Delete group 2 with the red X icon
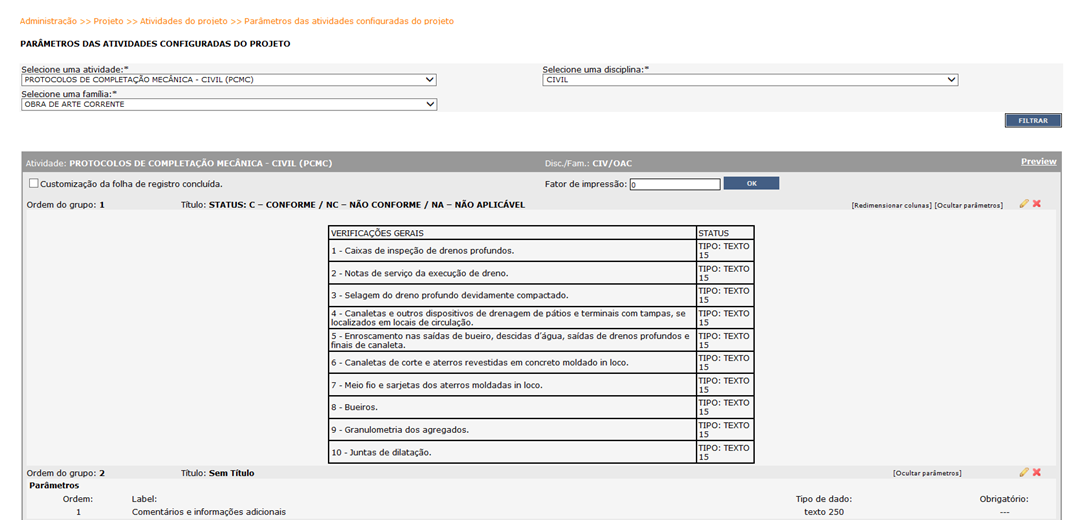 [x=1037, y=472]
